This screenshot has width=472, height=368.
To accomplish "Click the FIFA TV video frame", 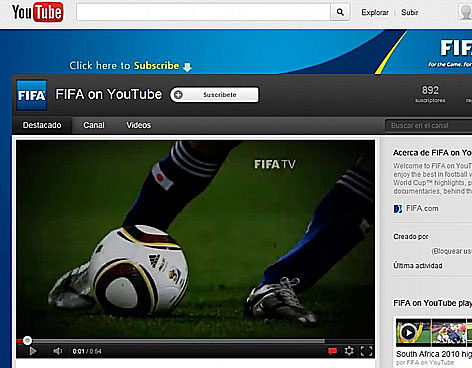I will (195, 238).
